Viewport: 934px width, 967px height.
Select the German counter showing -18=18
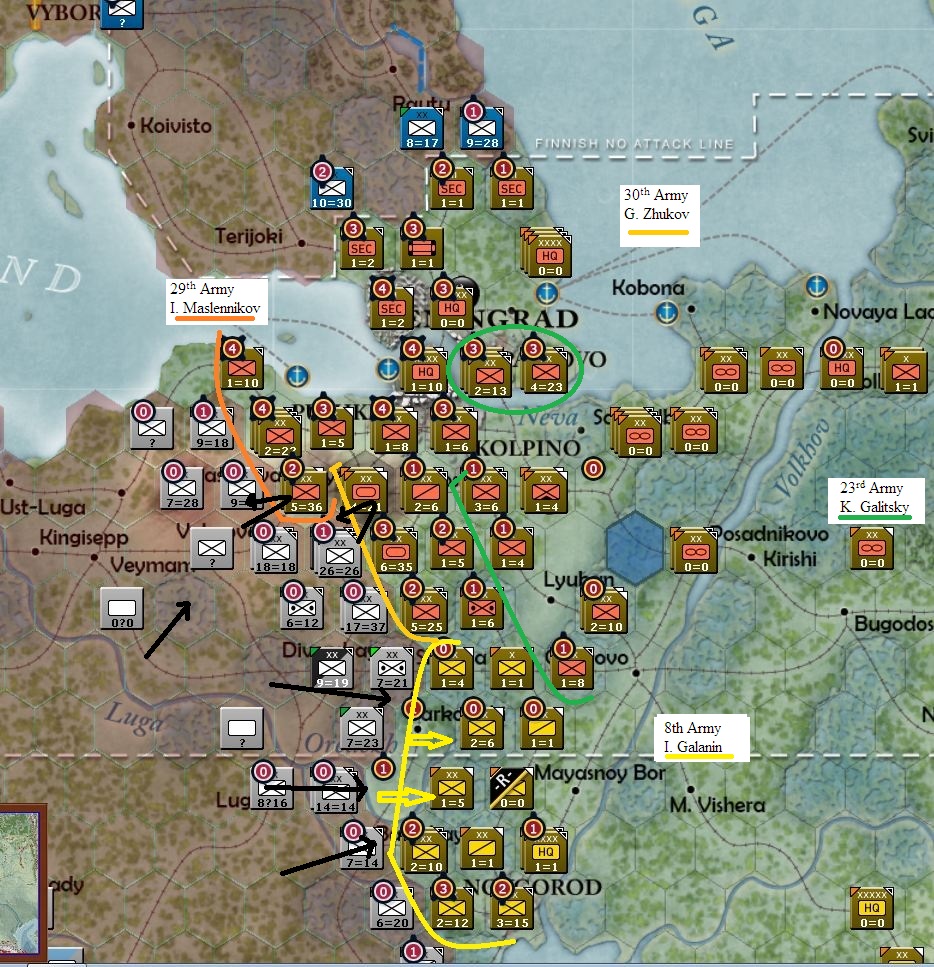point(275,553)
